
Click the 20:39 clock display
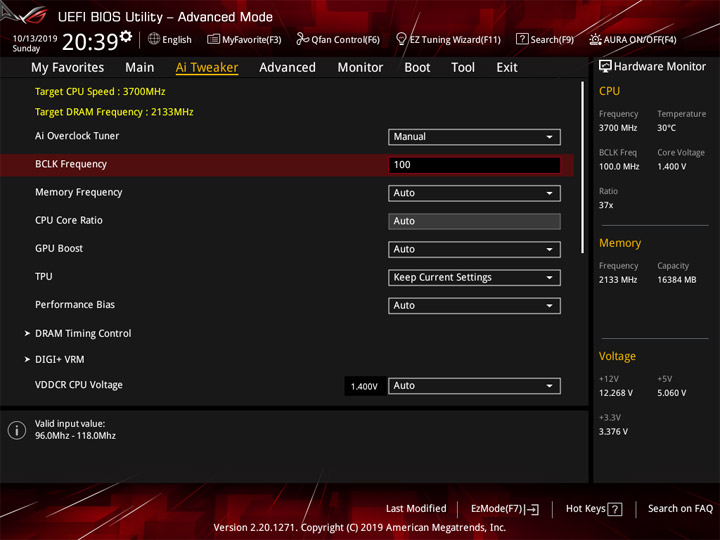[90, 42]
